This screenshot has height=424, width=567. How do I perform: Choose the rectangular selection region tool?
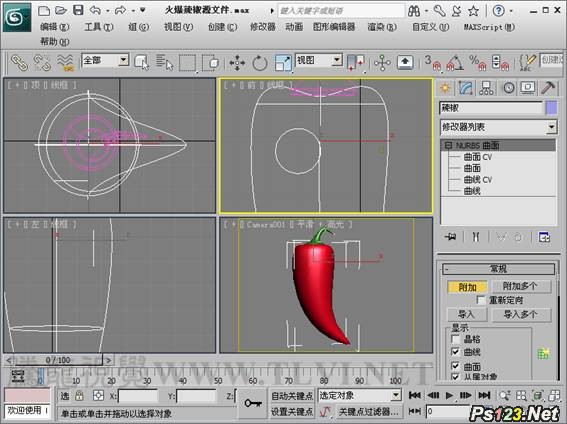tap(187, 63)
